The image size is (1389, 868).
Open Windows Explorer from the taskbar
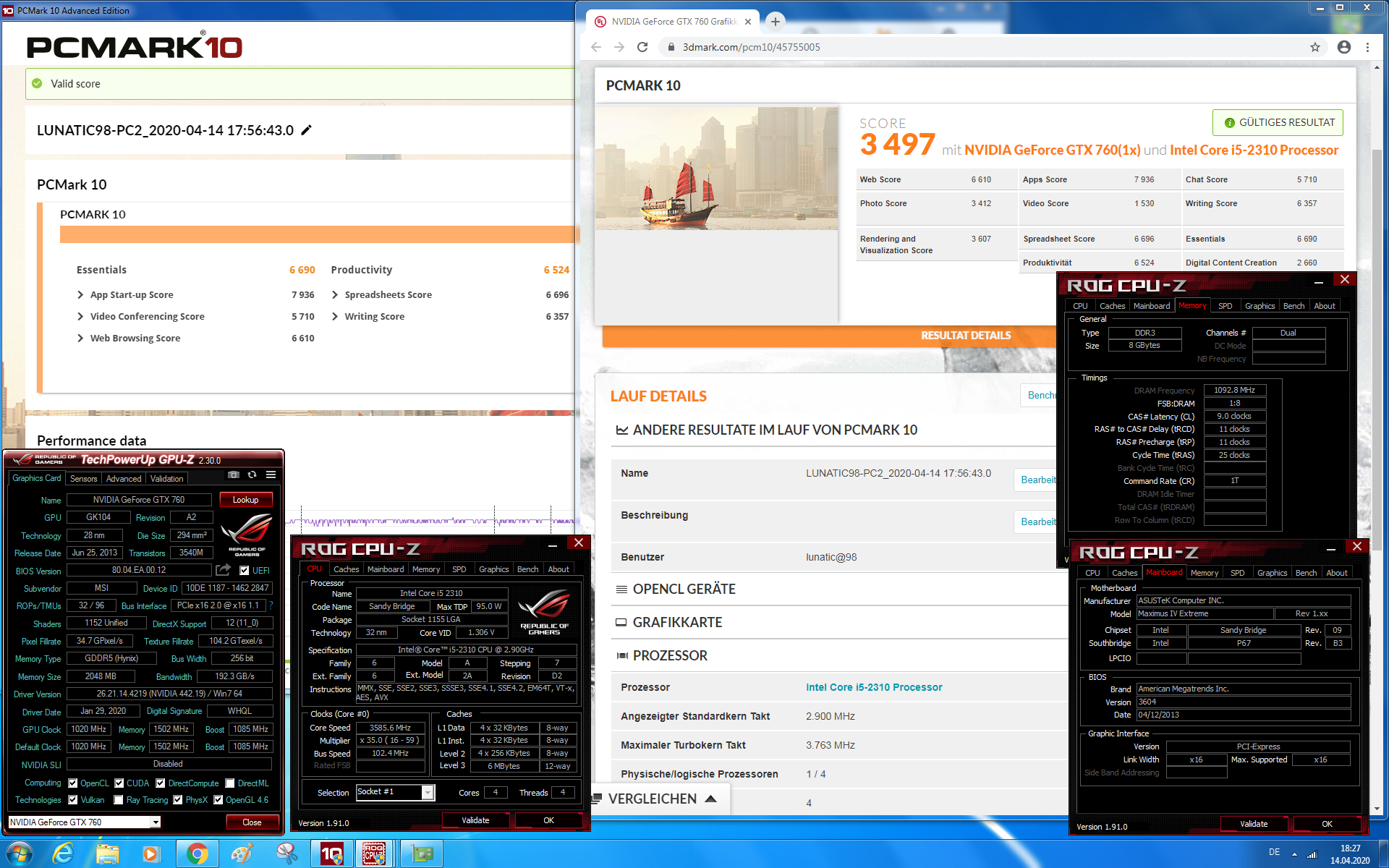(x=108, y=854)
